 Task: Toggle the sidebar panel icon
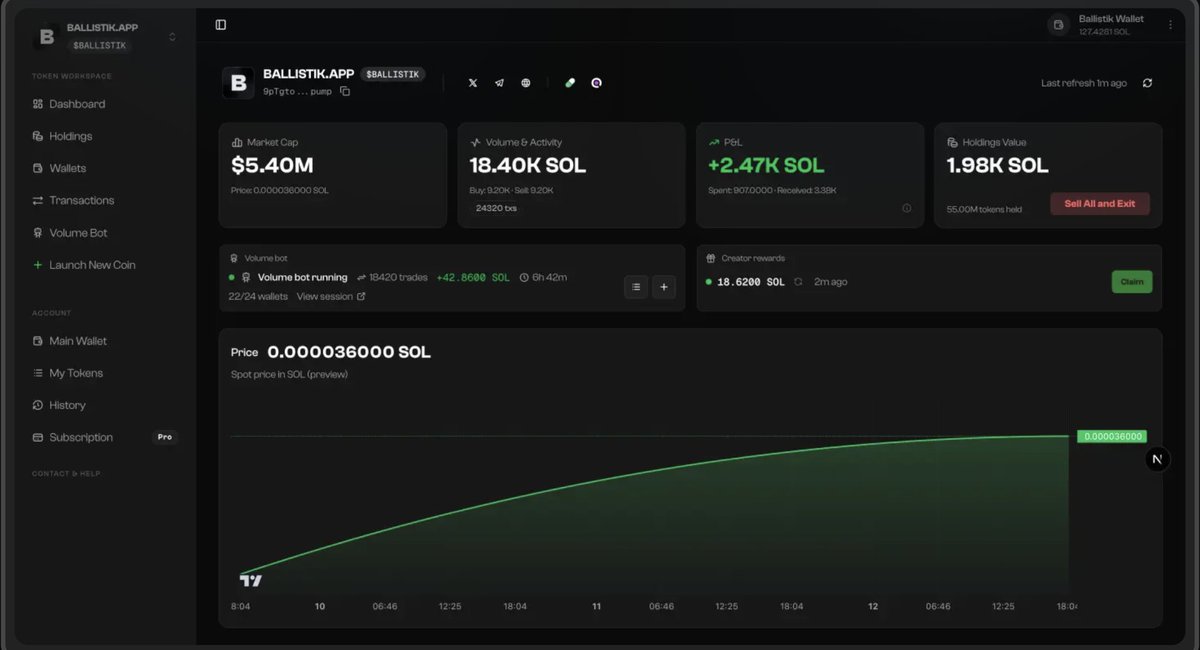221,25
